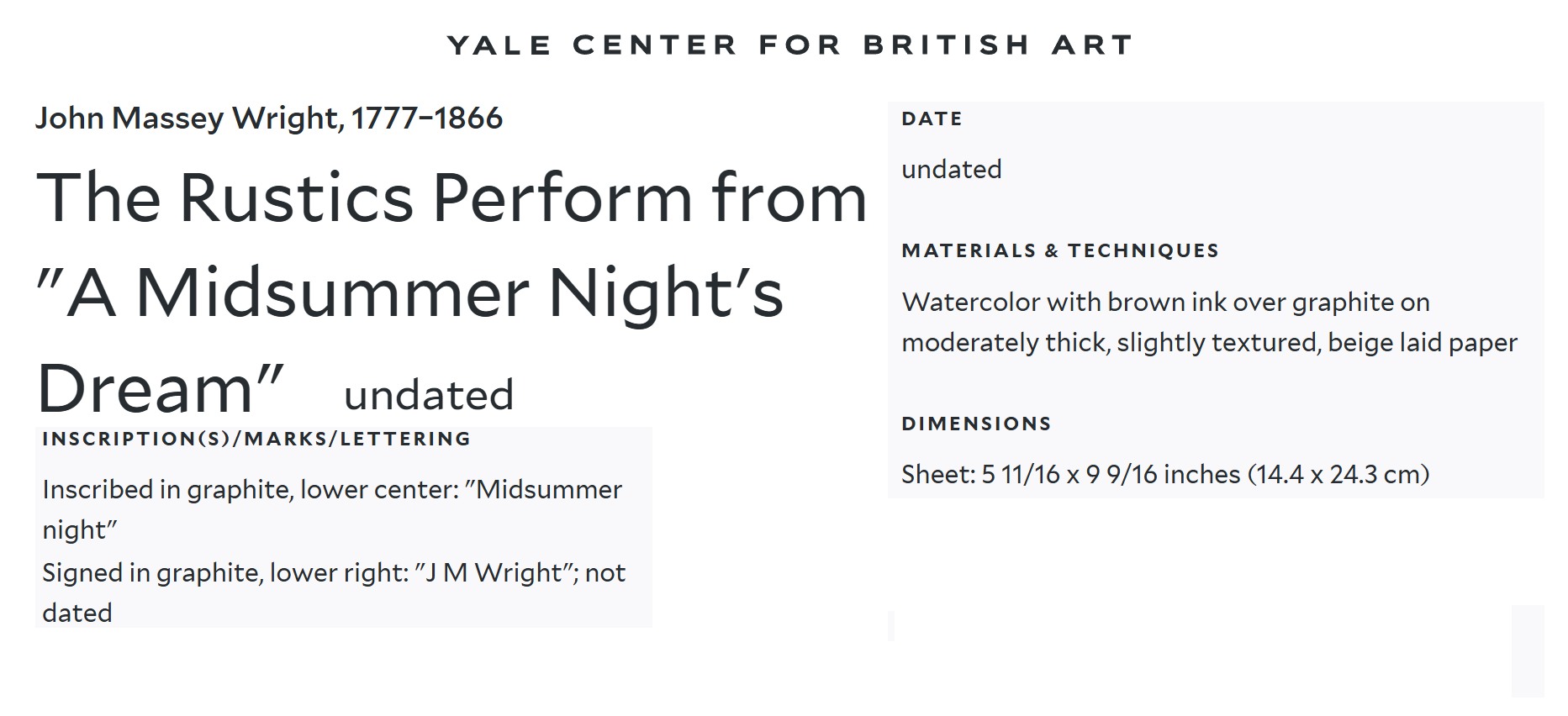Image resolution: width=1568 pixels, height=716 pixels.
Task: Click the Date section heading
Action: tap(932, 119)
